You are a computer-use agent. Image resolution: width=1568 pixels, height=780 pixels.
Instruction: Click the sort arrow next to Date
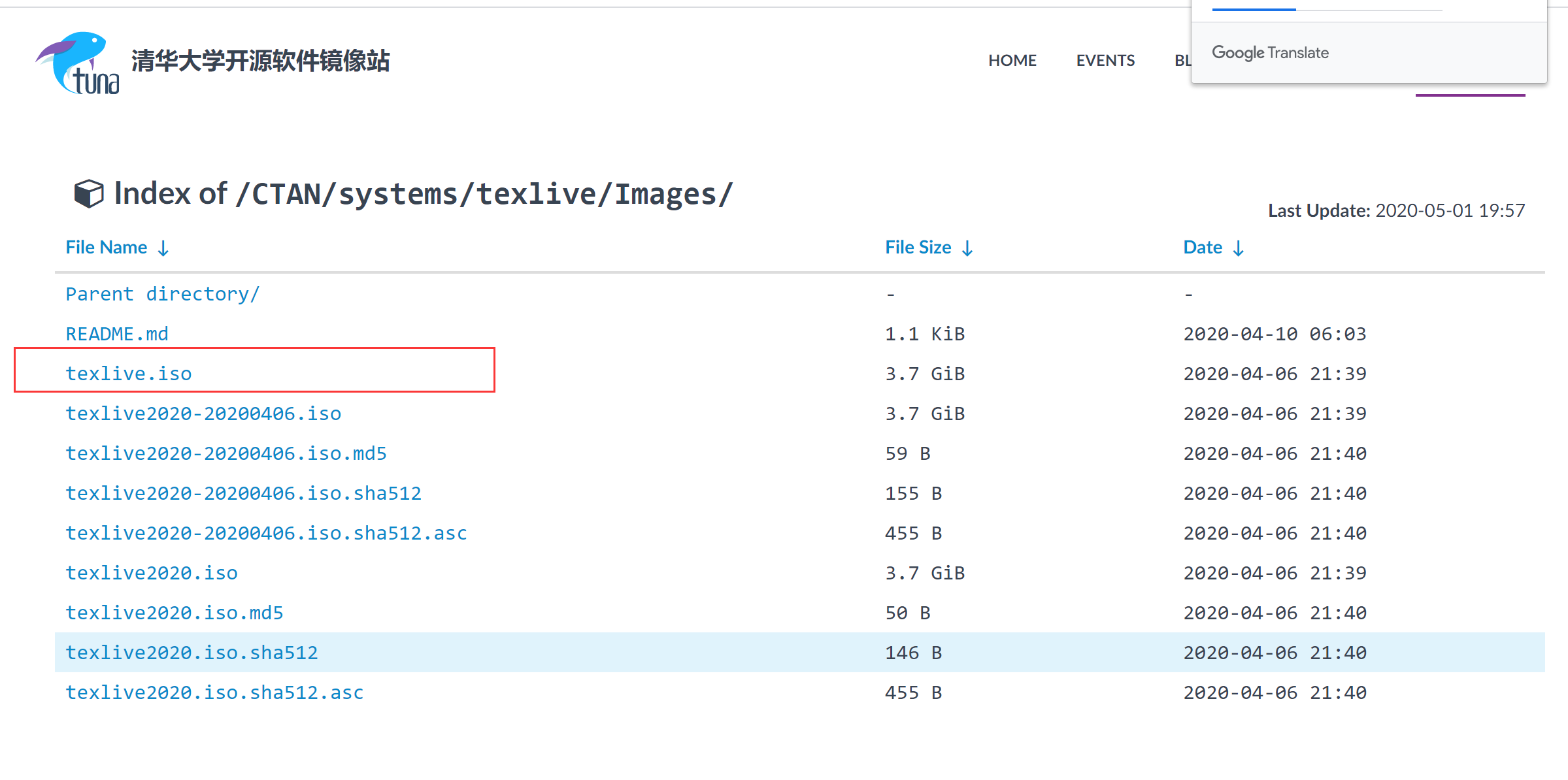pos(1238,248)
